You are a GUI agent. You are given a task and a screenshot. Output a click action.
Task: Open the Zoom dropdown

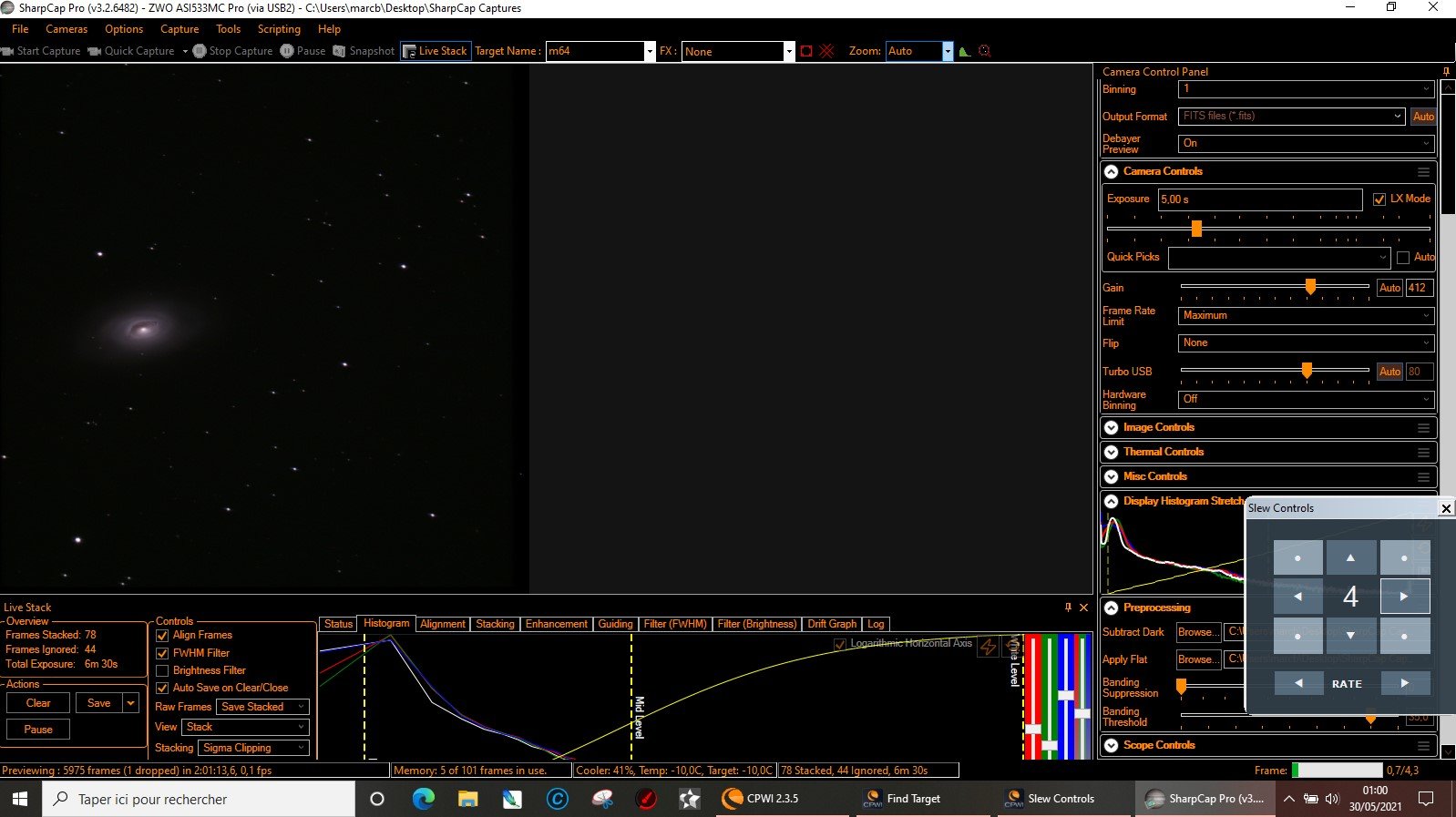(x=948, y=52)
